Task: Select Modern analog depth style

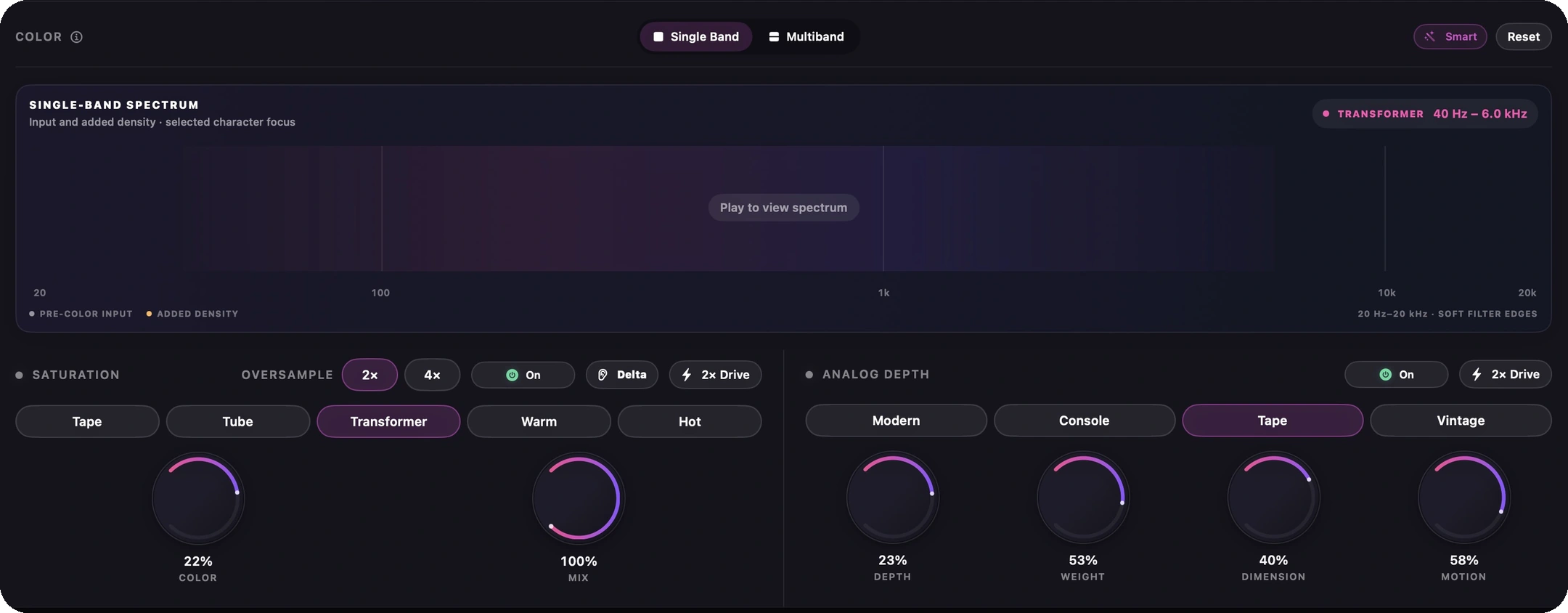Action: 896,421
